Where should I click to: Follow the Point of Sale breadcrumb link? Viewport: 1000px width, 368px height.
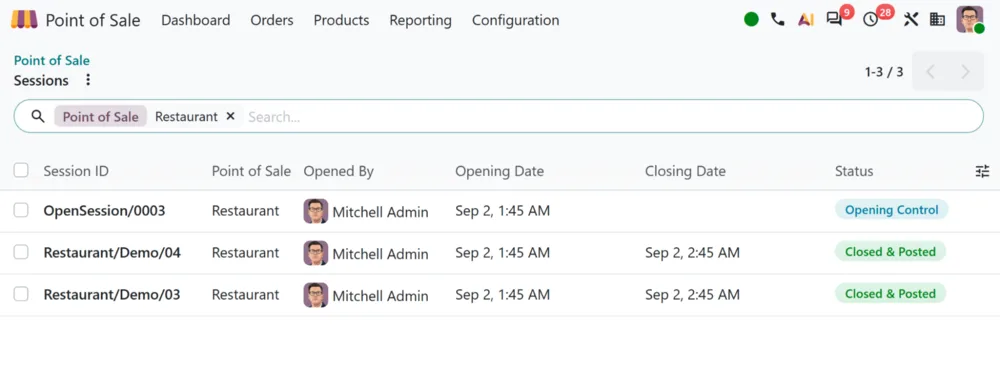tap(52, 61)
